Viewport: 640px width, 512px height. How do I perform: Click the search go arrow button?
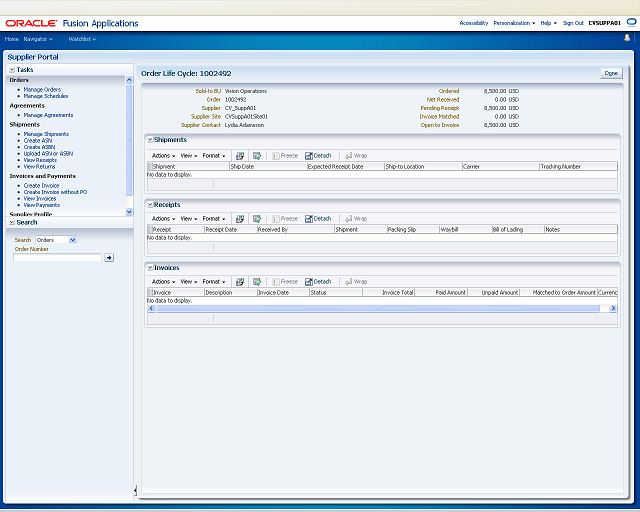(109, 258)
